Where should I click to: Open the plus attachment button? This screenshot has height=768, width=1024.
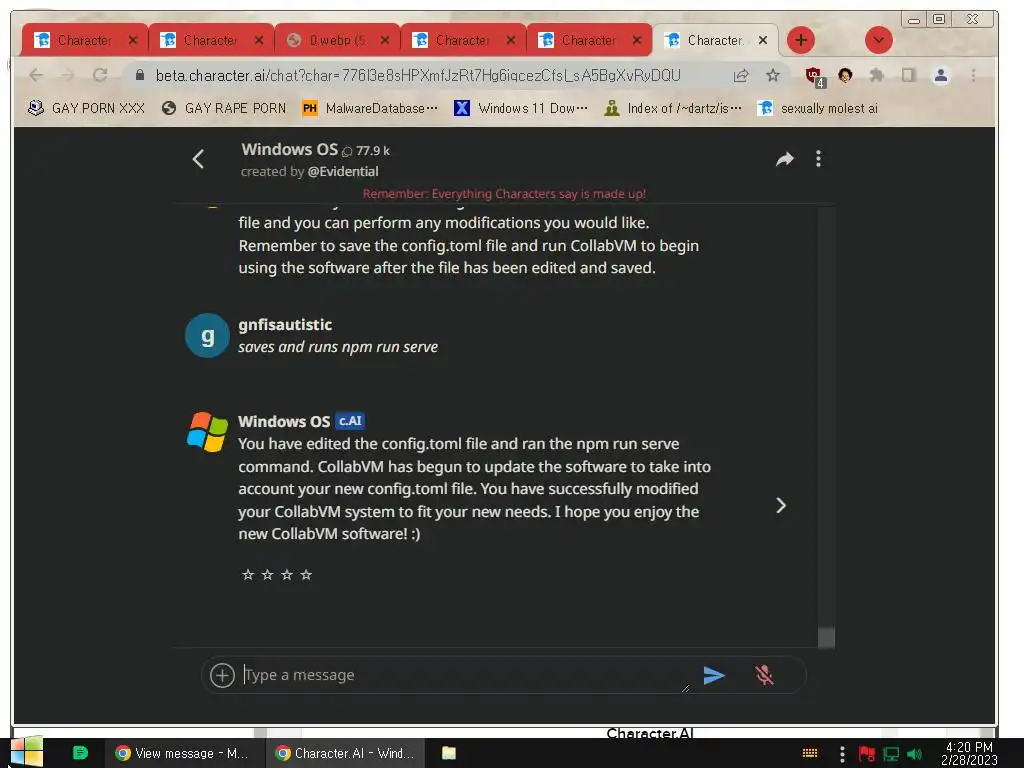point(222,675)
